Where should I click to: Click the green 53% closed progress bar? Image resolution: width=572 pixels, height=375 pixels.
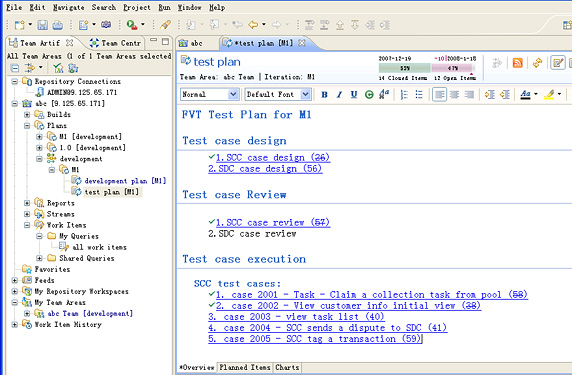point(405,68)
